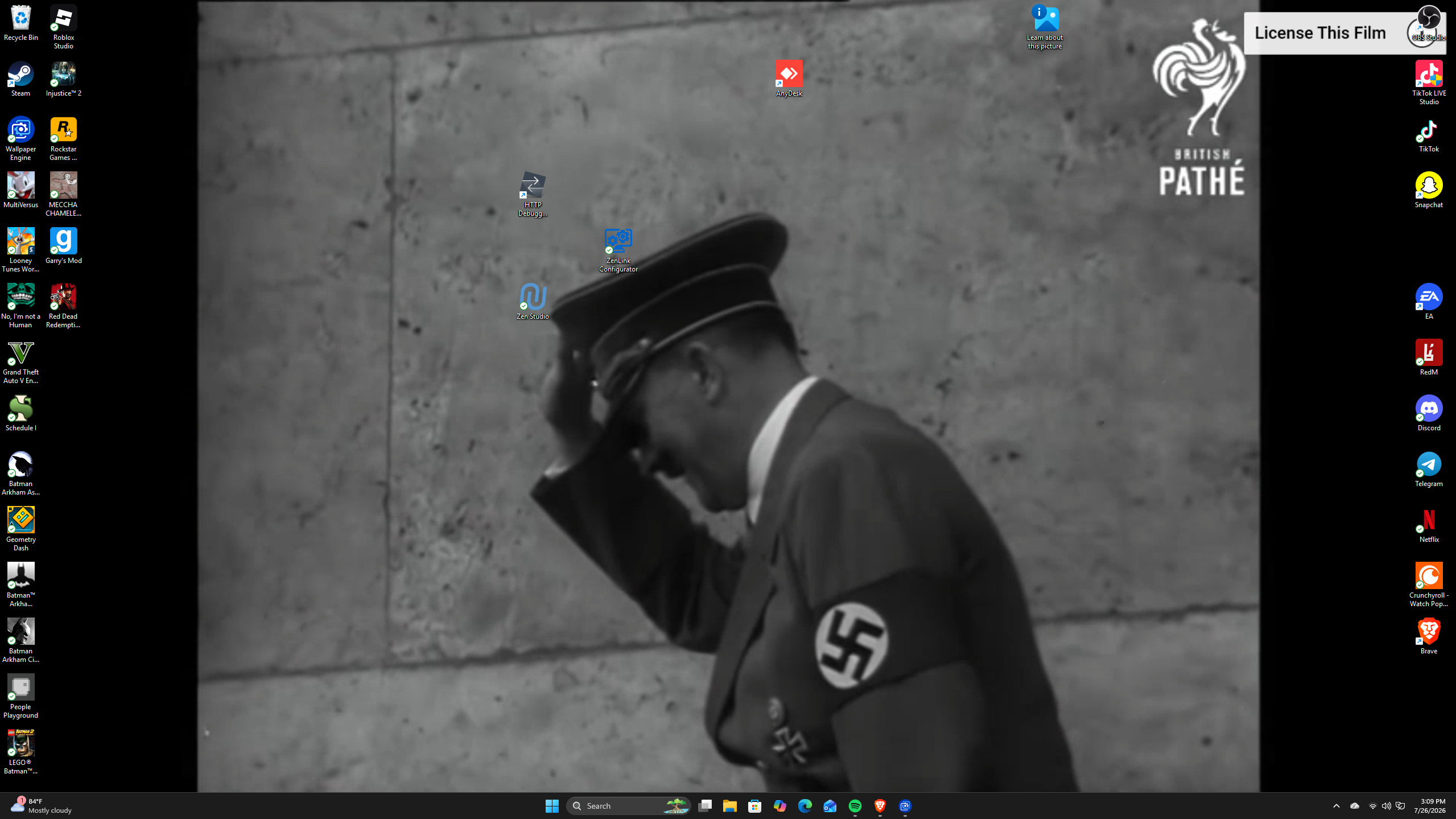
Task: Open File Explorer from the taskbar
Action: [730, 806]
